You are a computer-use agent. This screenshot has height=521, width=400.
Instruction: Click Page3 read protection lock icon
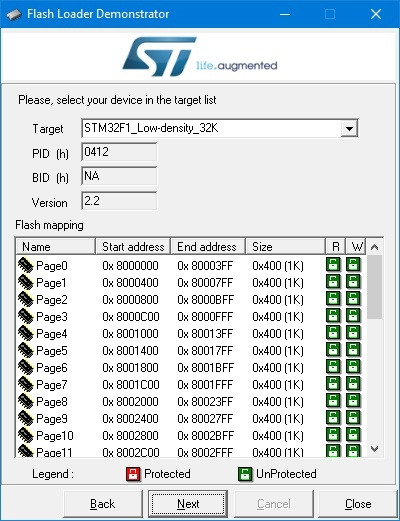(333, 316)
